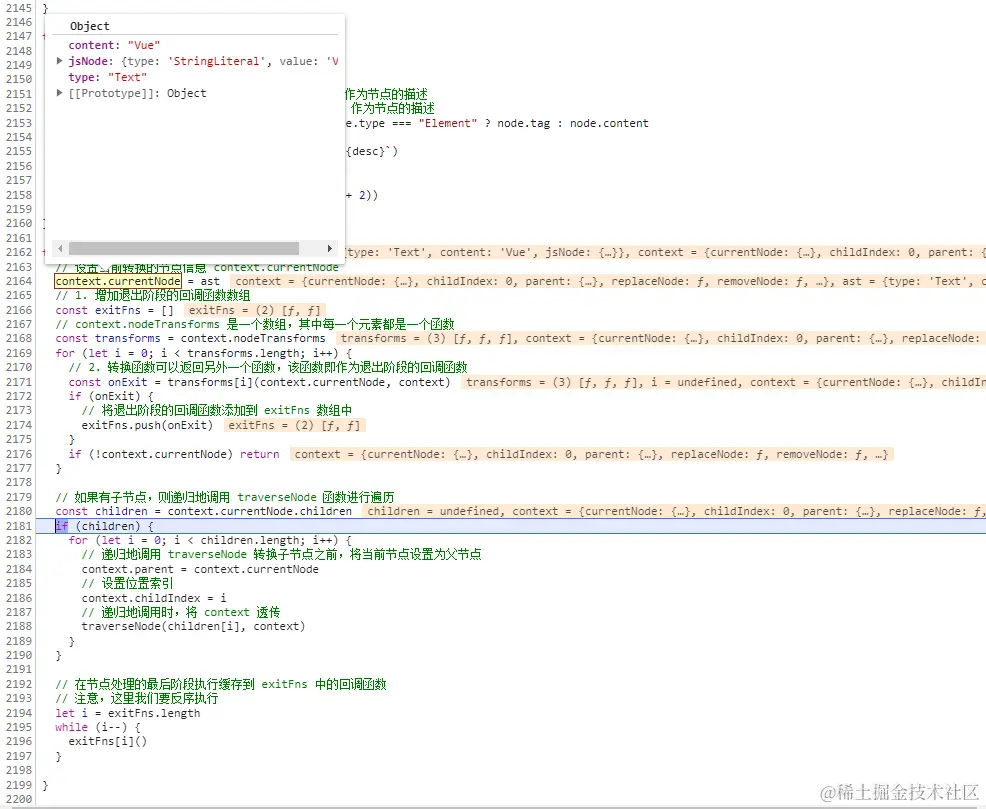
Task: Click 'if (!context.currentNode) return' statement
Action: pyautogui.click(x=174, y=454)
